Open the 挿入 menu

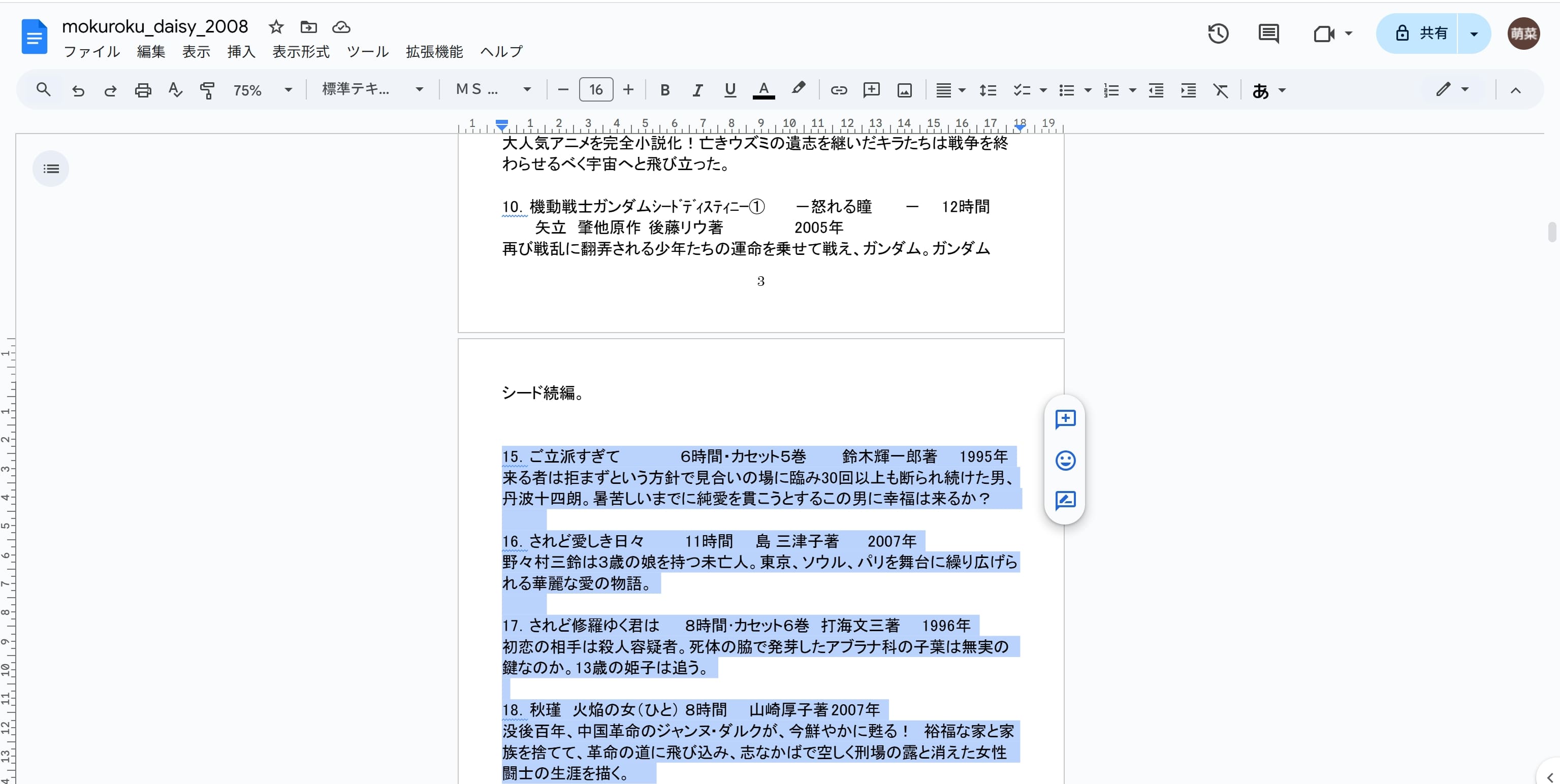[x=240, y=51]
